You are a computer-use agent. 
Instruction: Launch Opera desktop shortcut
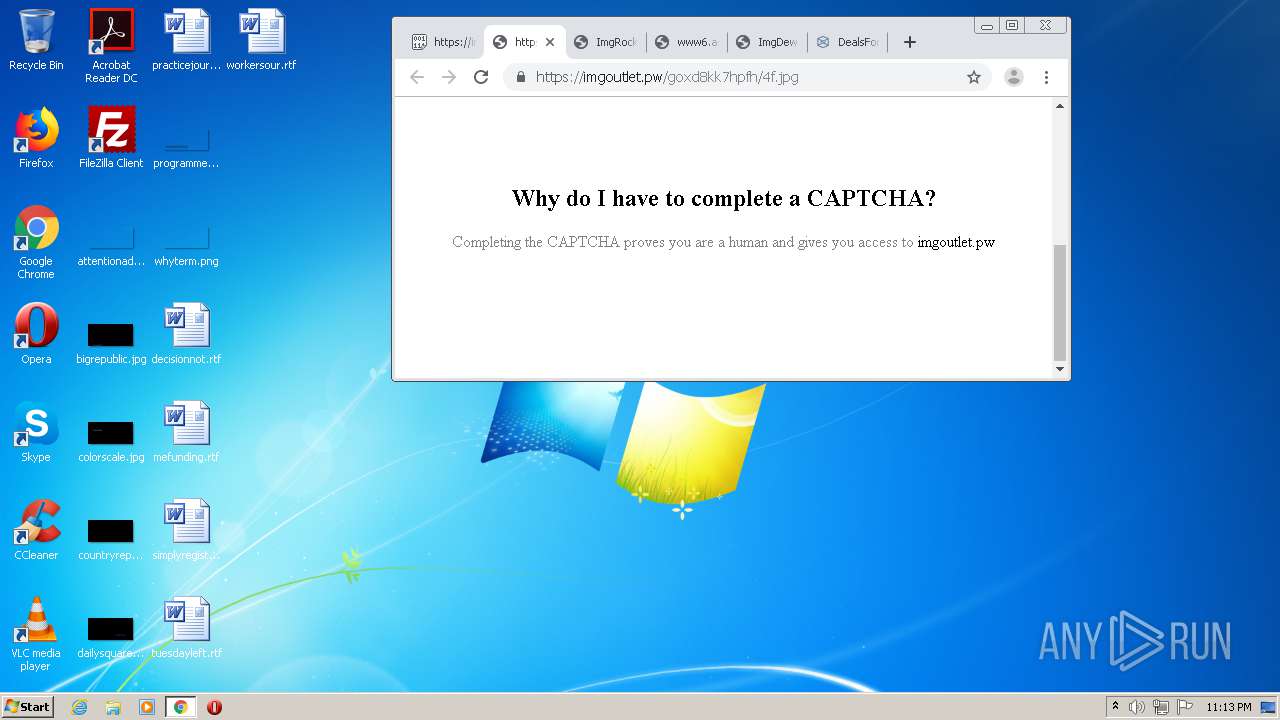[36, 334]
